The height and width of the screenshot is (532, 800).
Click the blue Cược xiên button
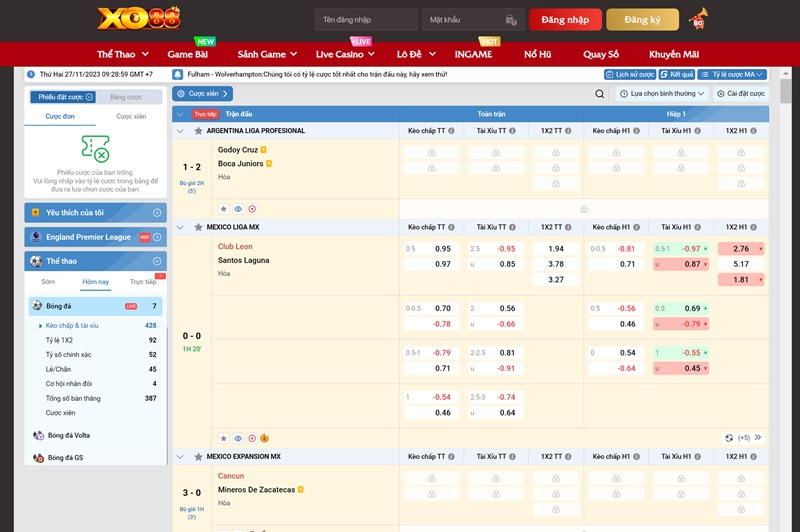click(x=203, y=94)
